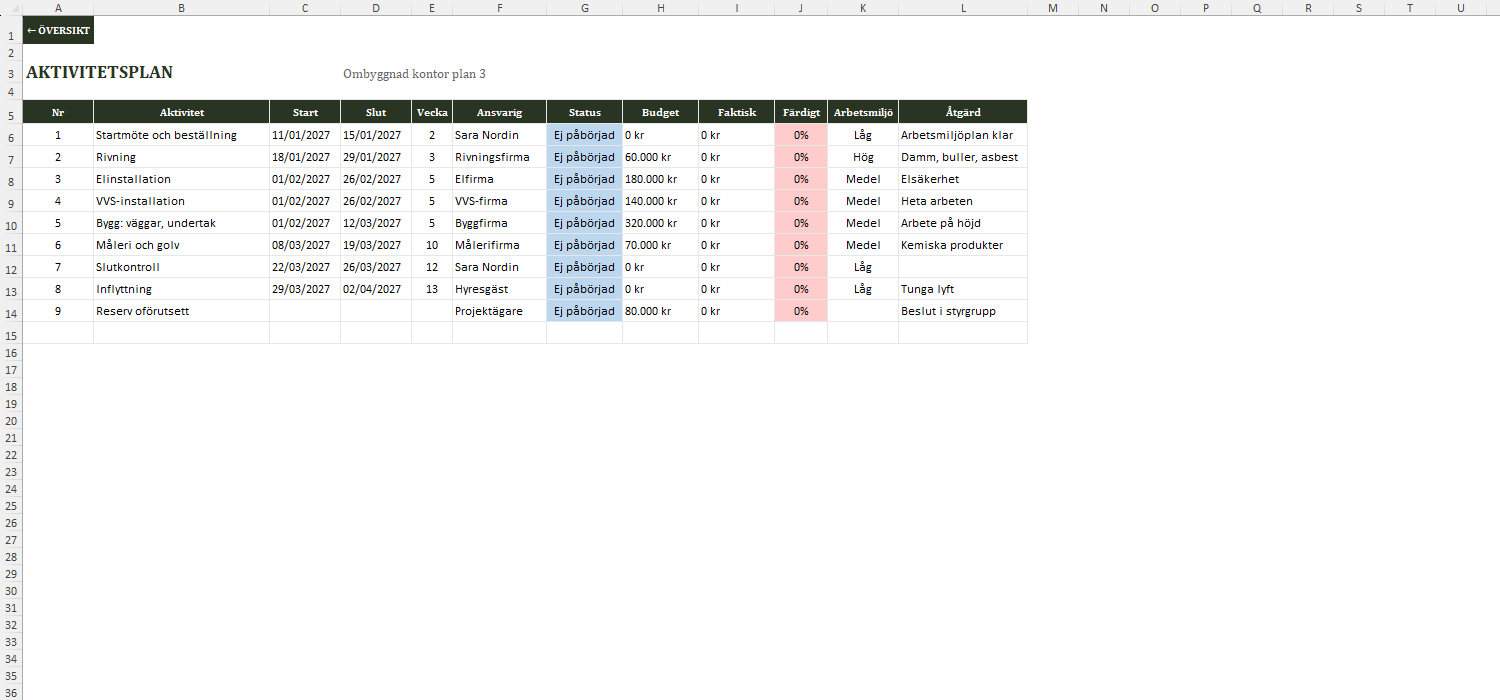Select the "AKTIVITETSPLAN" title cell

pos(99,73)
